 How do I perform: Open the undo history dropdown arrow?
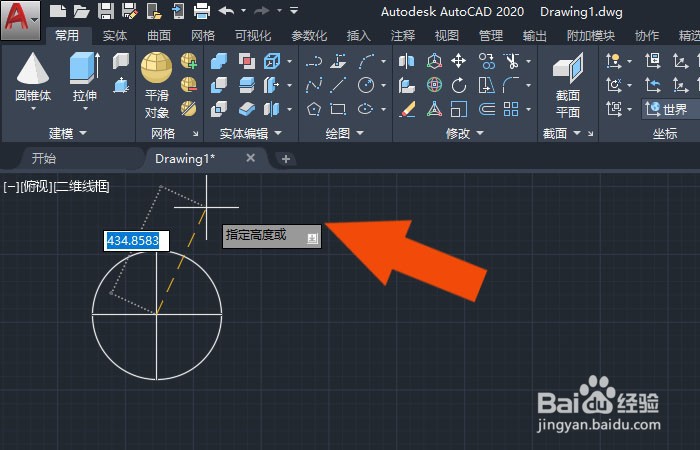(x=243, y=10)
